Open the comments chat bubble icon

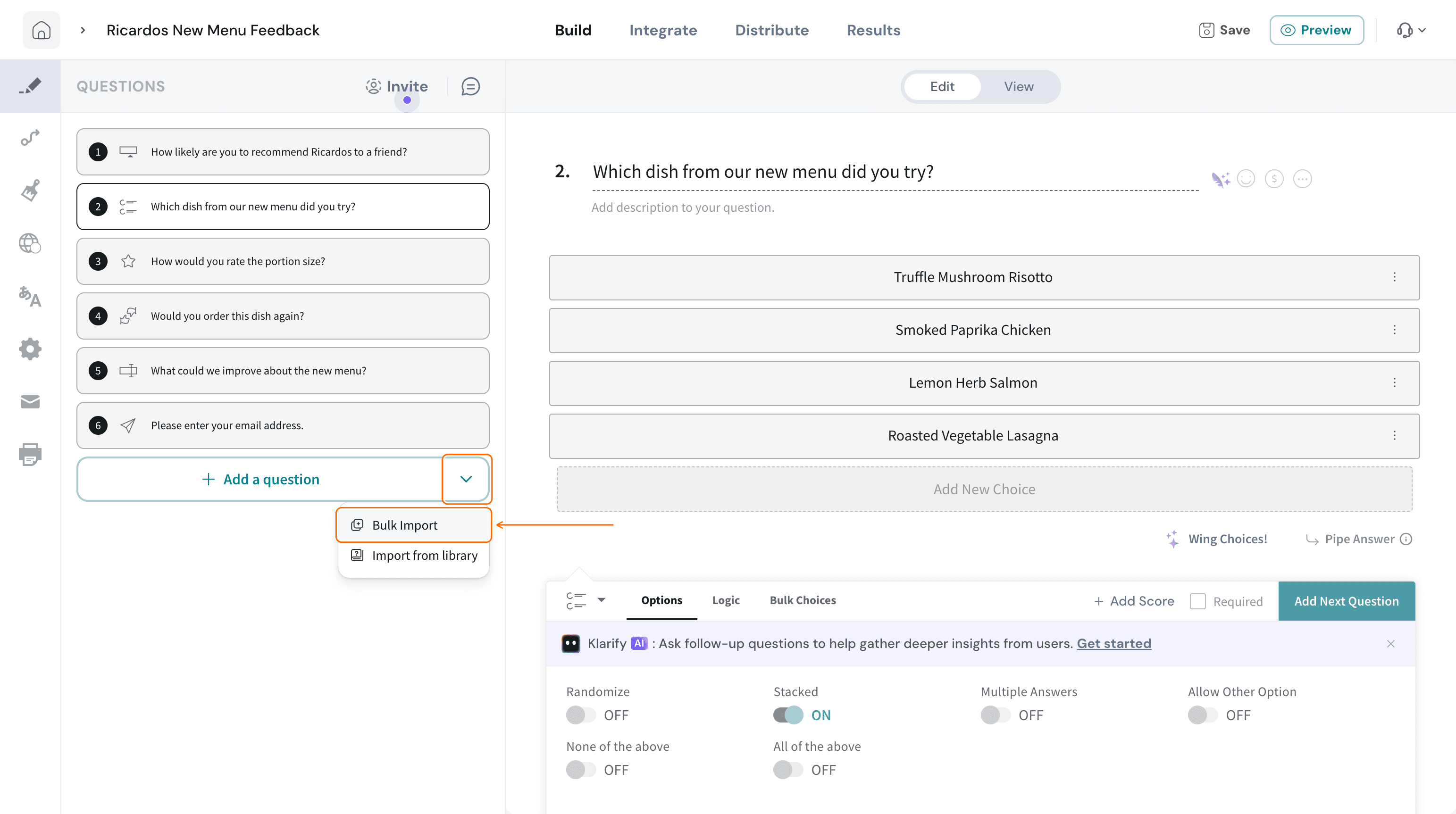click(x=470, y=86)
